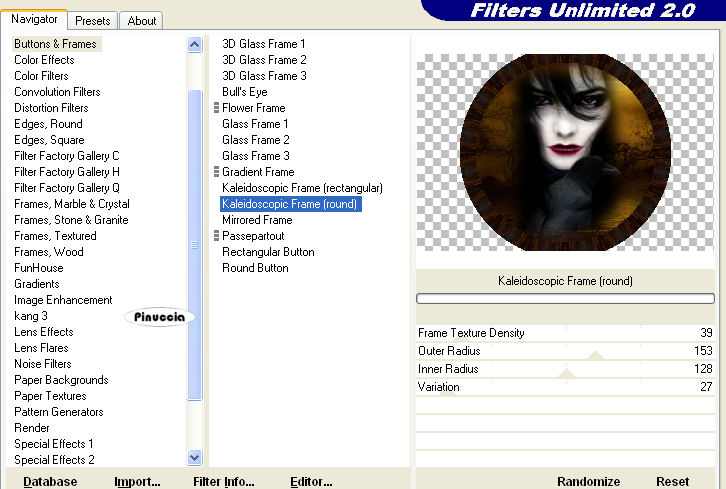The height and width of the screenshot is (489, 726).
Task: Choose the Rectangular Button filter
Action: [x=269, y=252]
